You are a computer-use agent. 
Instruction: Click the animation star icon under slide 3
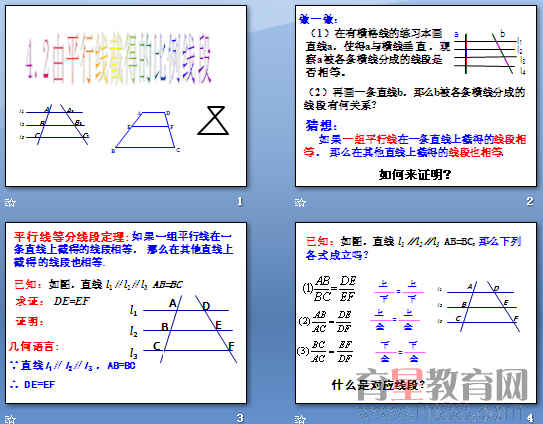[x=10, y=419]
